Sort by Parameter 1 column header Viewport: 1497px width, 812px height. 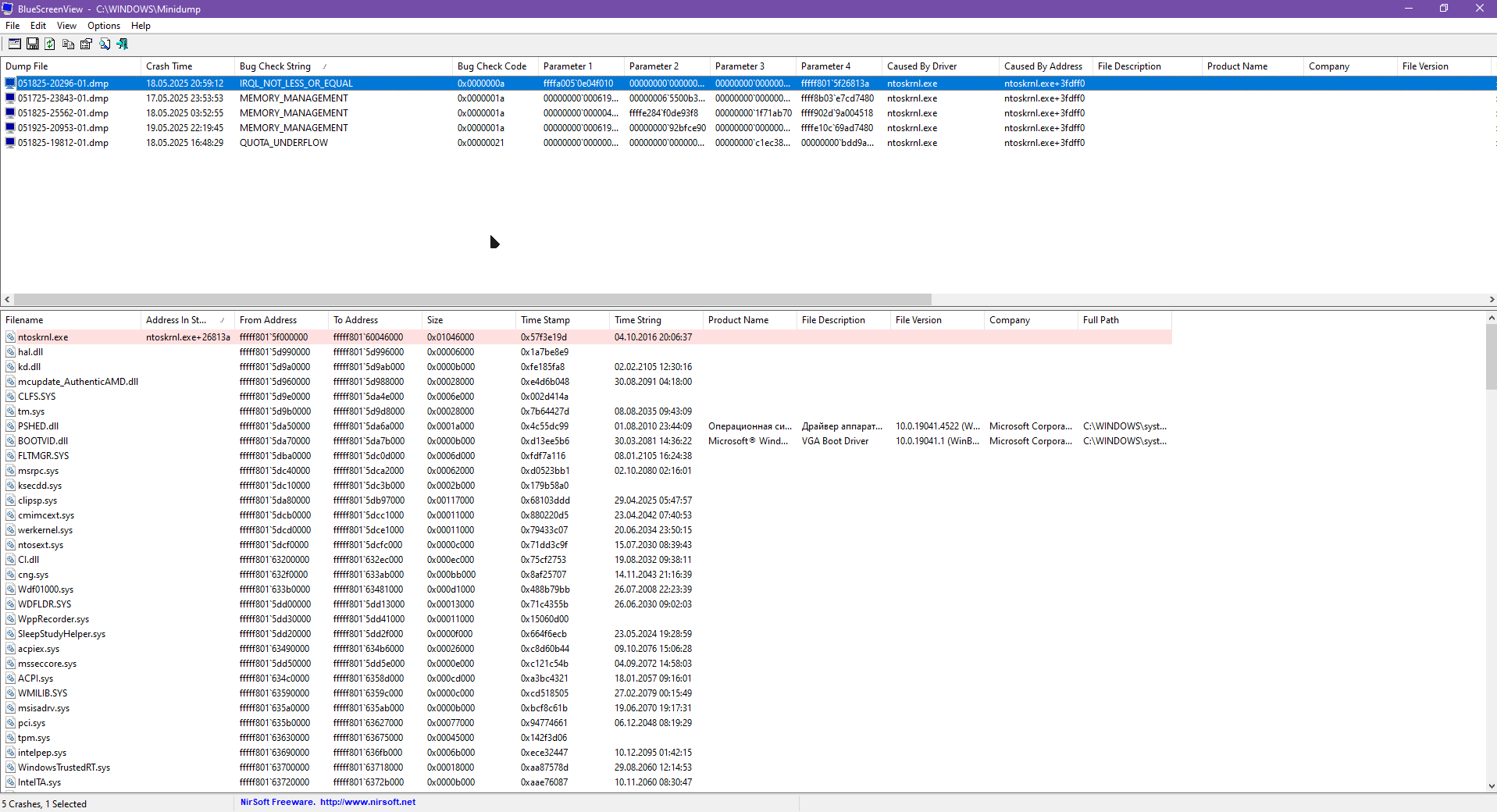click(581, 66)
